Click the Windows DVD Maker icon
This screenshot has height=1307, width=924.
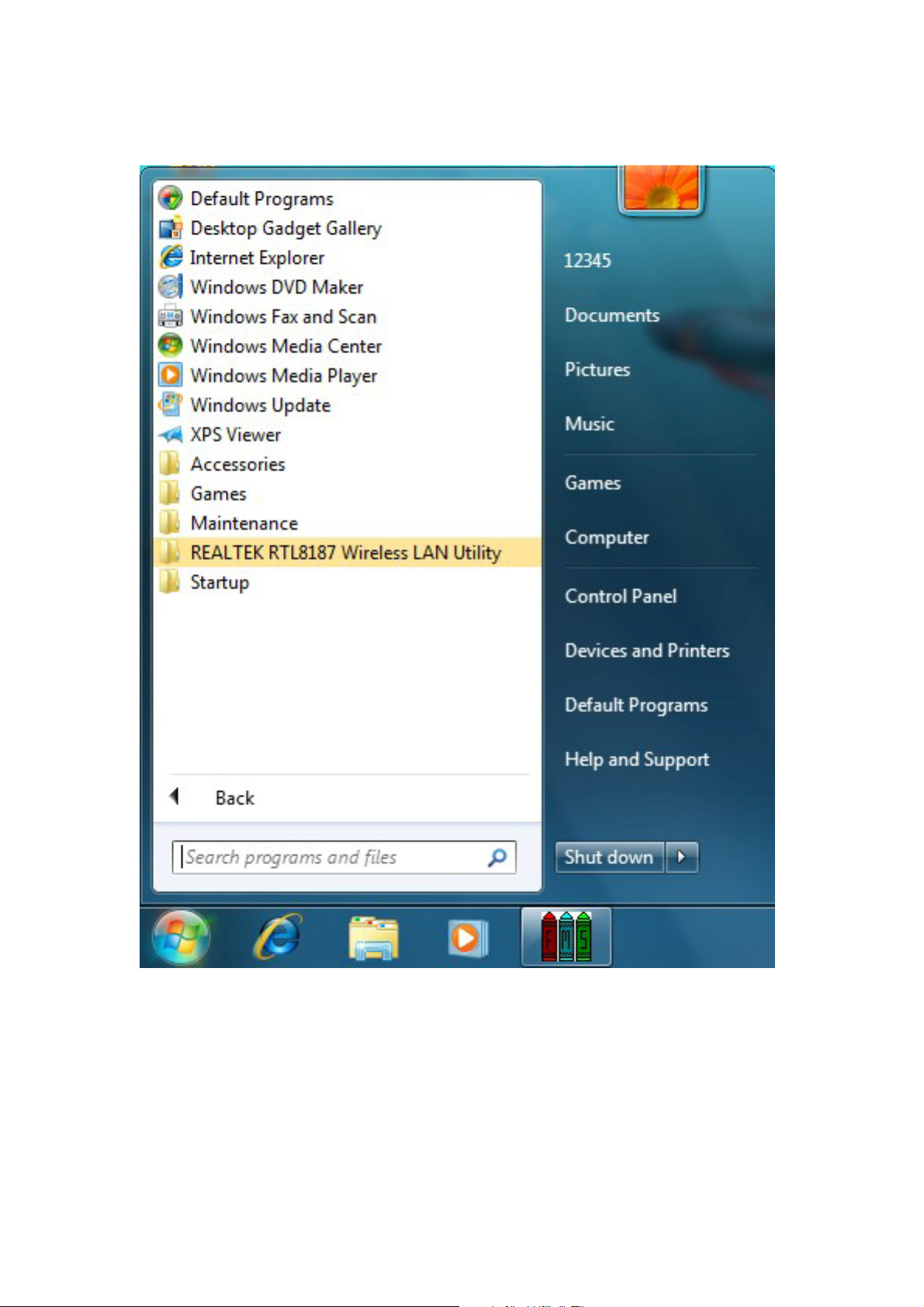coord(171,287)
